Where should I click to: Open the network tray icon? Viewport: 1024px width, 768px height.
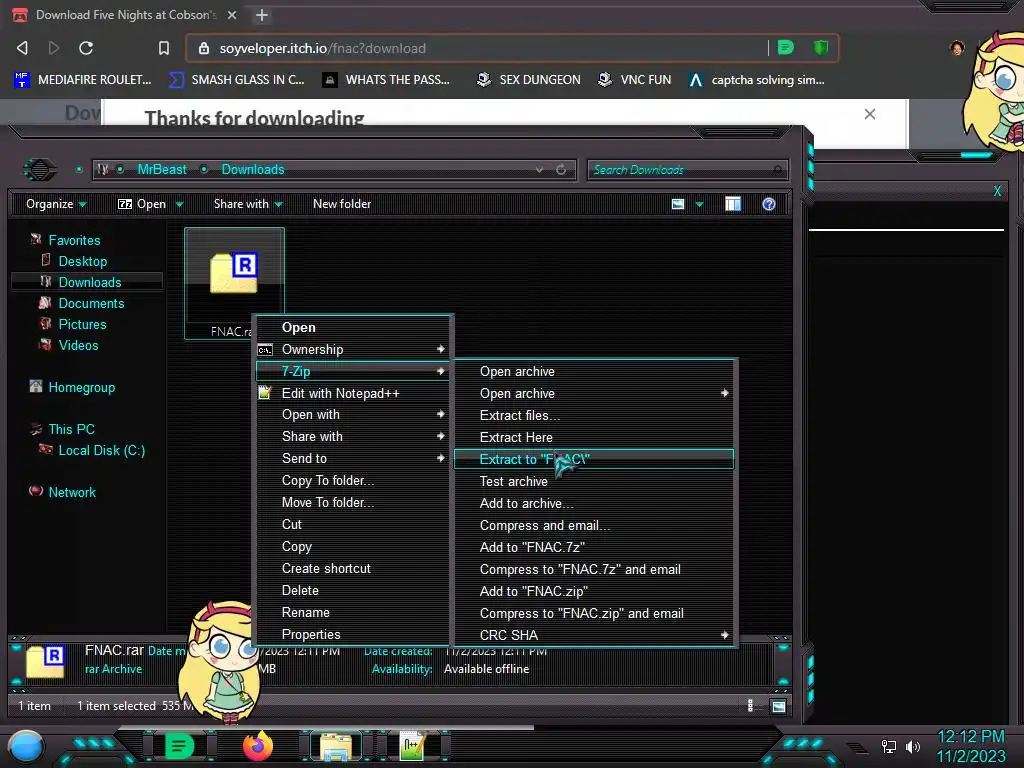(888, 746)
